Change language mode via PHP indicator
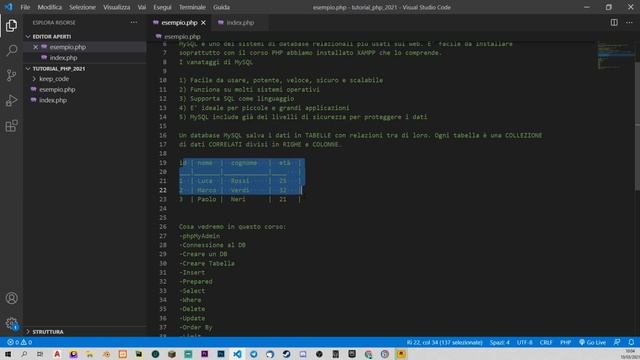The image size is (640, 360). pyautogui.click(x=565, y=342)
